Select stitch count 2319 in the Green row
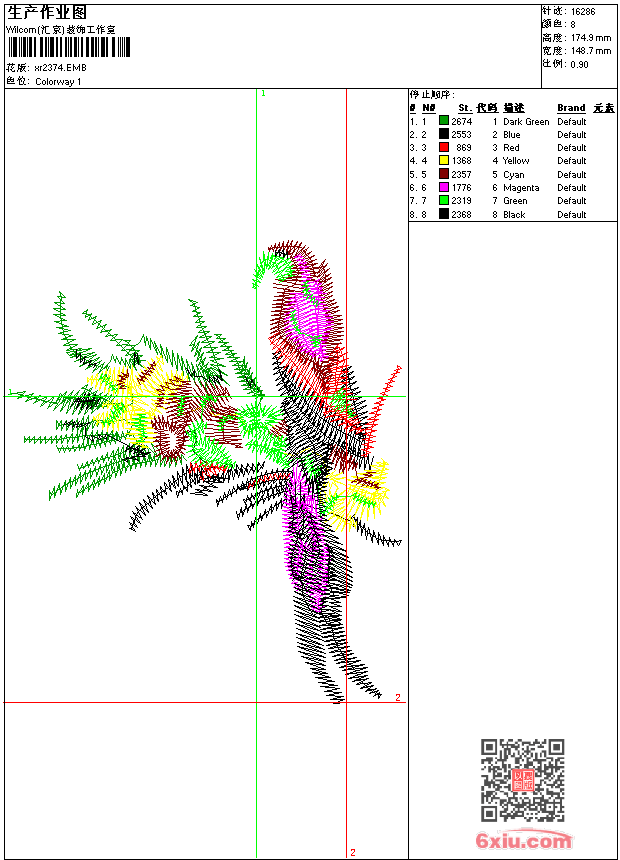The image size is (620, 860). coord(461,201)
